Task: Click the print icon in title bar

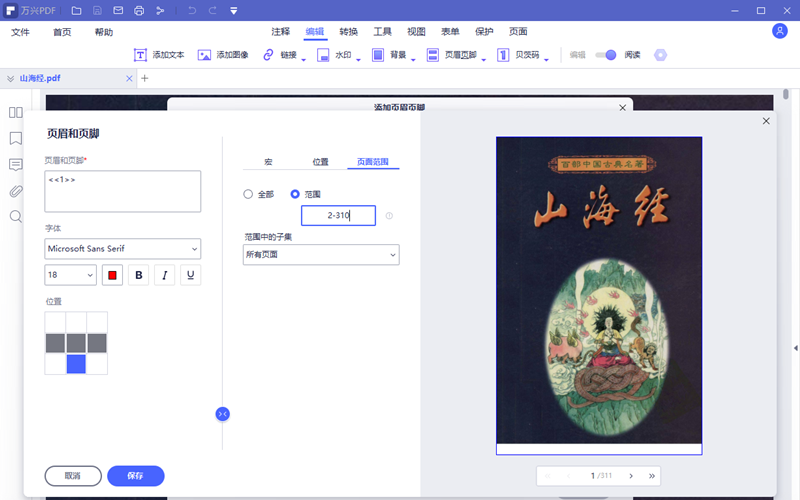Action: click(140, 11)
